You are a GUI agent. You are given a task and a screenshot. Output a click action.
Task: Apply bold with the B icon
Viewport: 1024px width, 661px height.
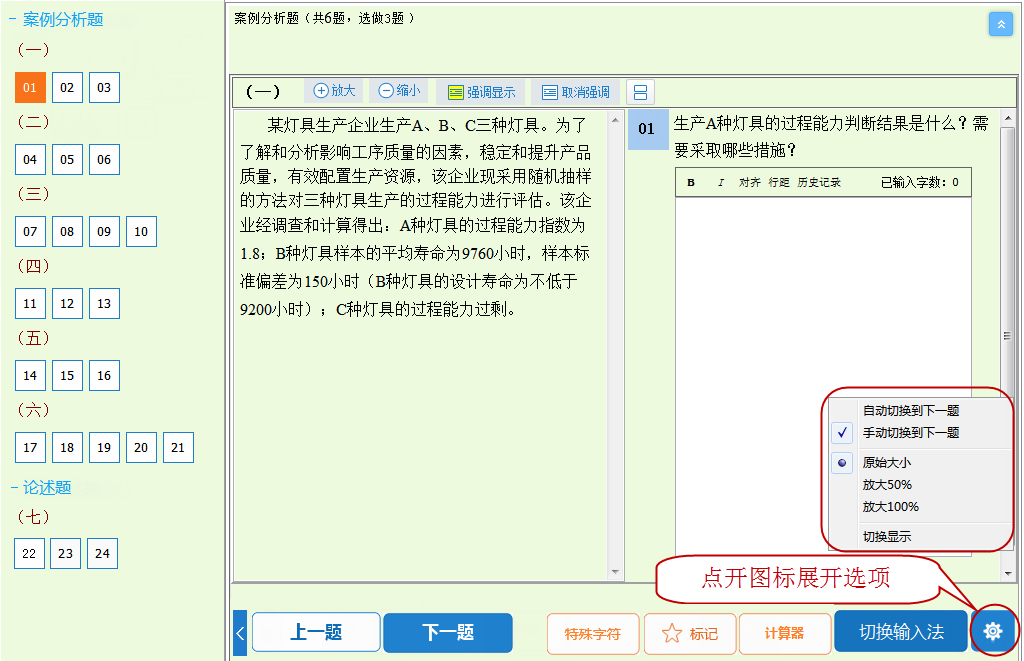(x=689, y=183)
